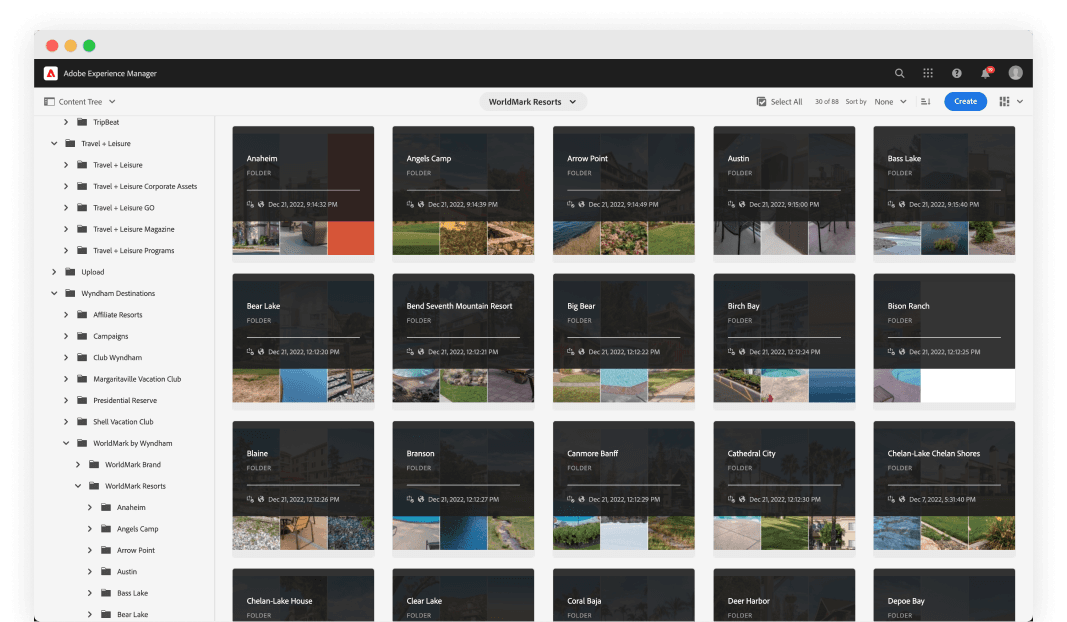Screen dimensions: 1067x622
Task: Click the Chelan-Lake House folder card
Action: tap(303, 595)
